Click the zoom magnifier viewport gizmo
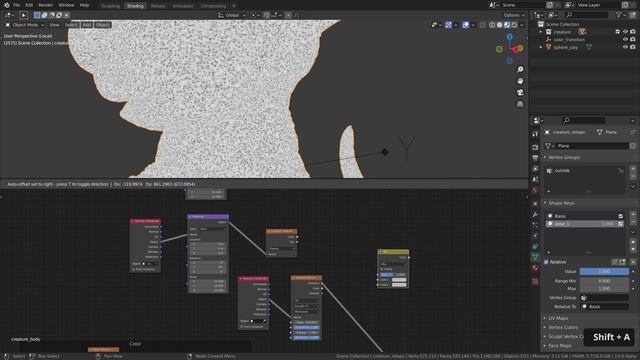The height and width of the screenshot is (360, 640). pyautogui.click(x=520, y=69)
